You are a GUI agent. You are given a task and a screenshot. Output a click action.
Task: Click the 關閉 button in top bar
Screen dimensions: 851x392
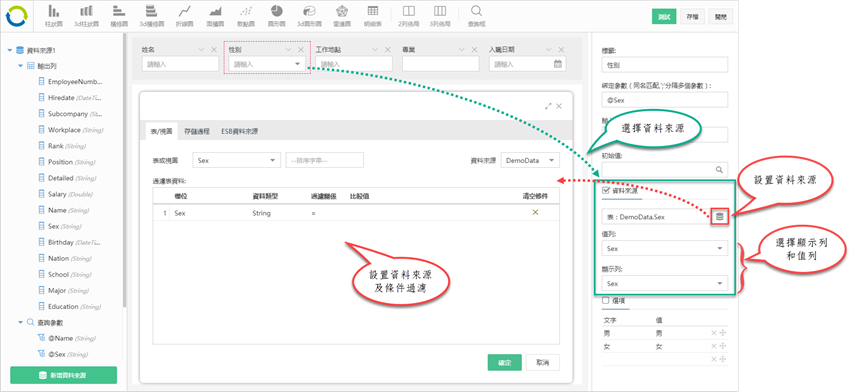721,17
